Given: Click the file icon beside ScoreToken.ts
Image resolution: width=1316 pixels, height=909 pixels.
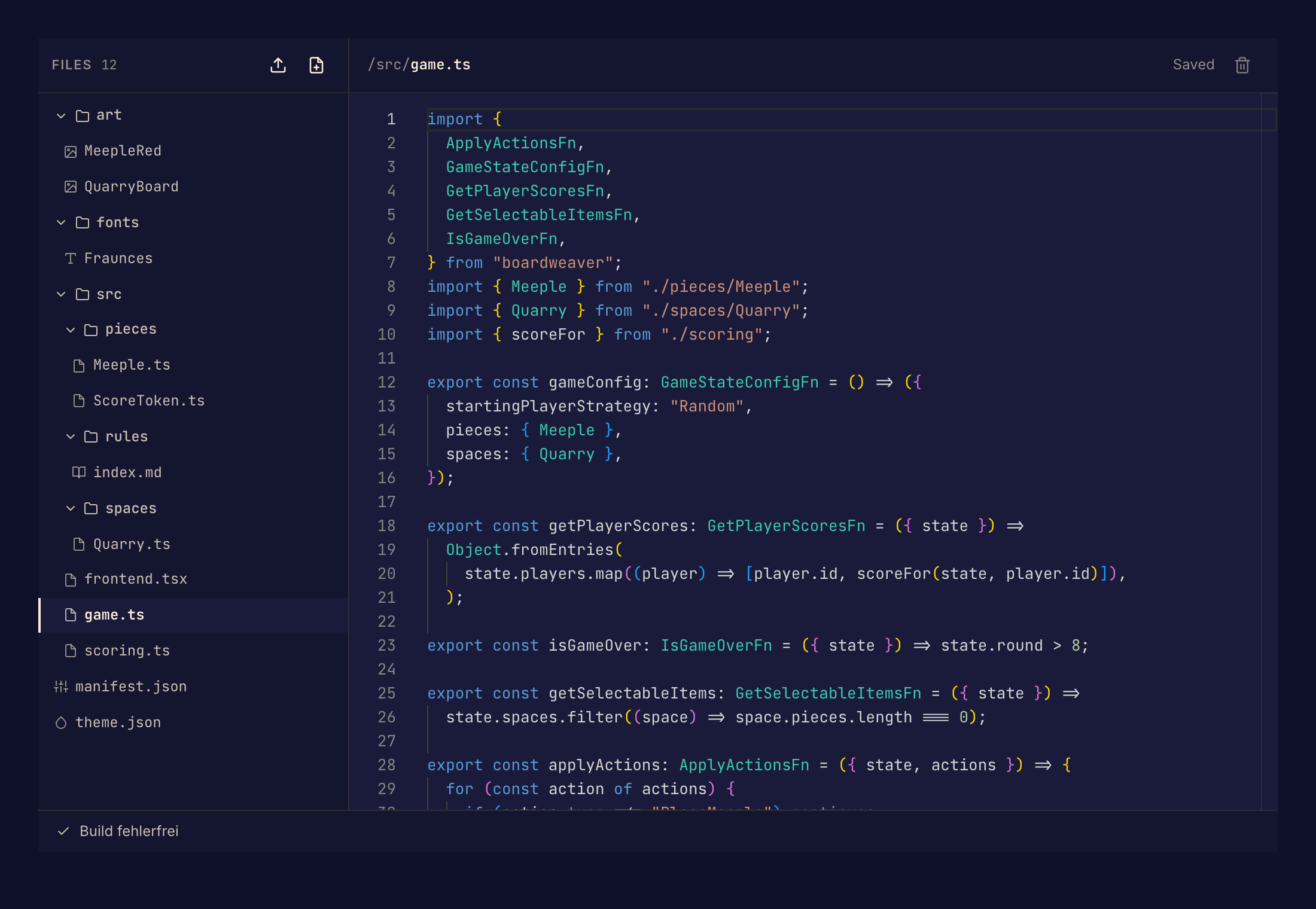Looking at the screenshot, I should [79, 401].
